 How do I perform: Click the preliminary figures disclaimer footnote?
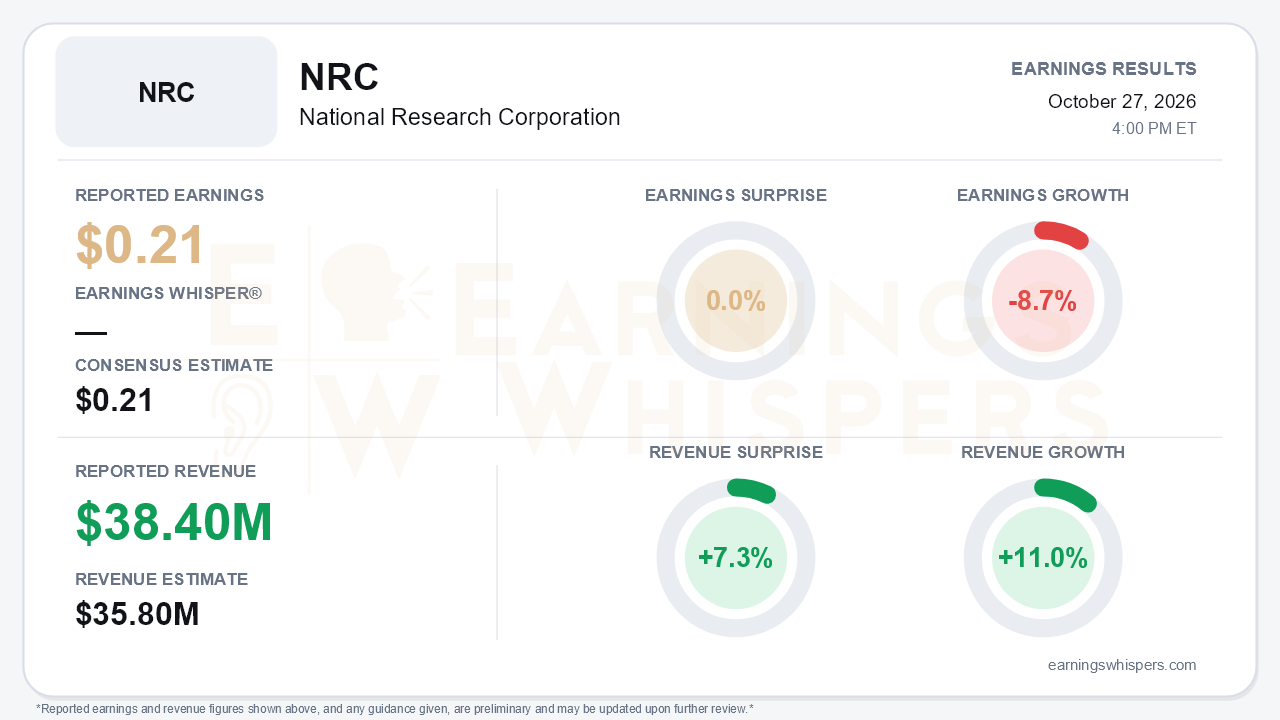pyautogui.click(x=395, y=709)
